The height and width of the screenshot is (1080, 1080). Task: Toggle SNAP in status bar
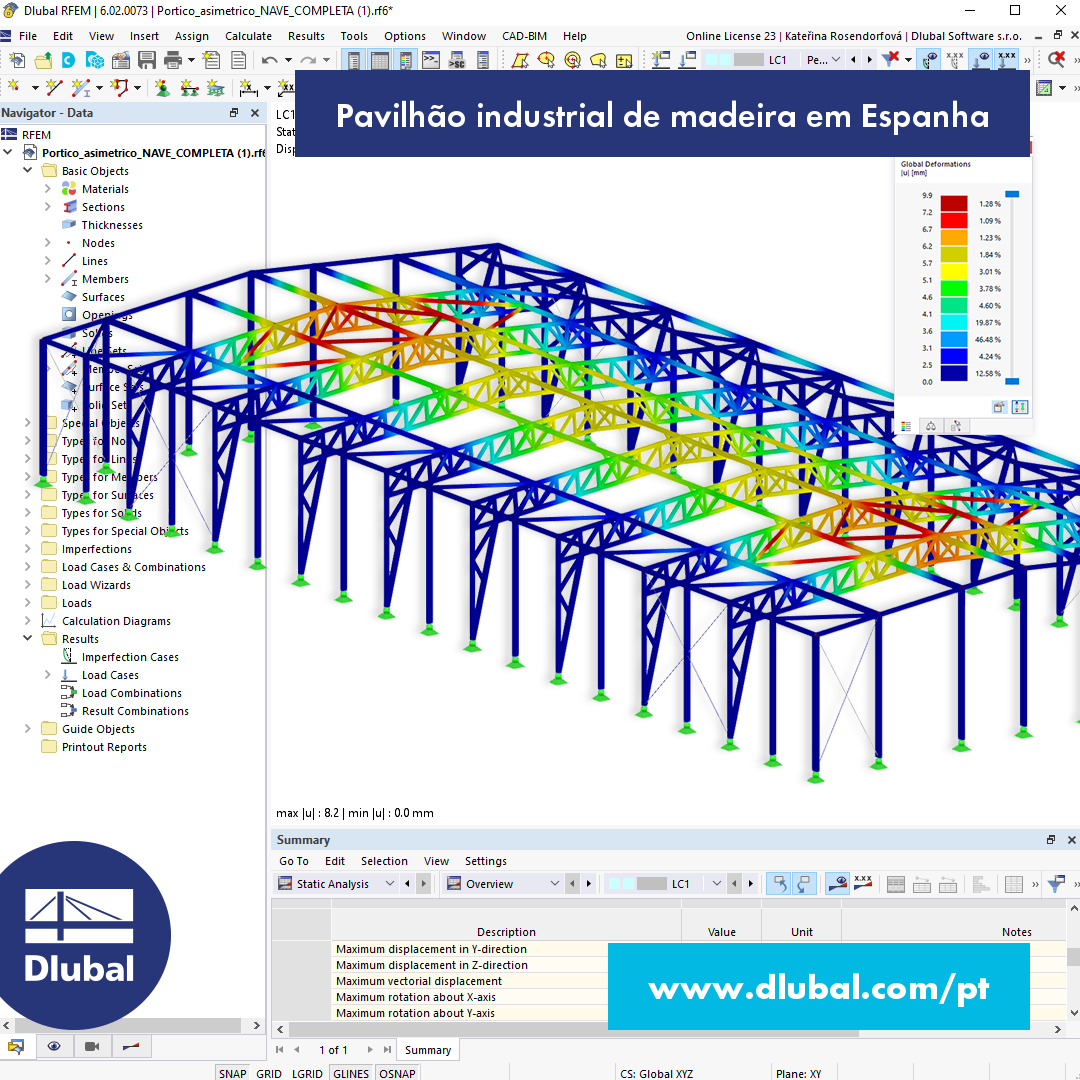(x=232, y=1073)
